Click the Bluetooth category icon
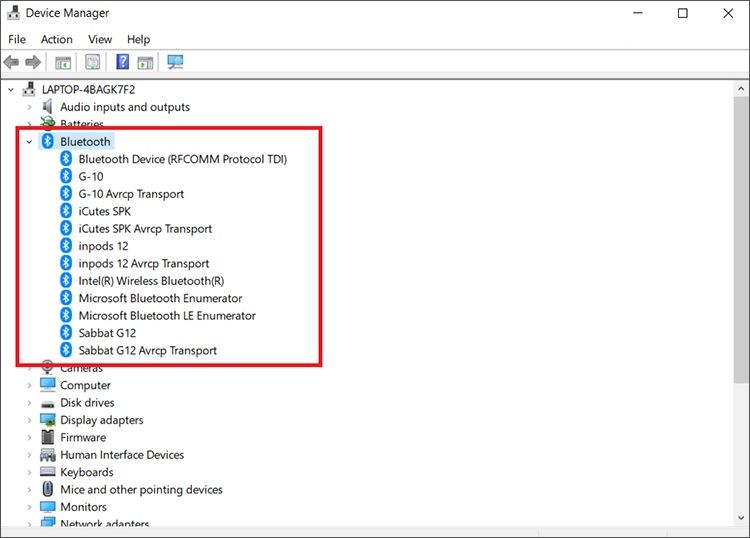 [47, 141]
